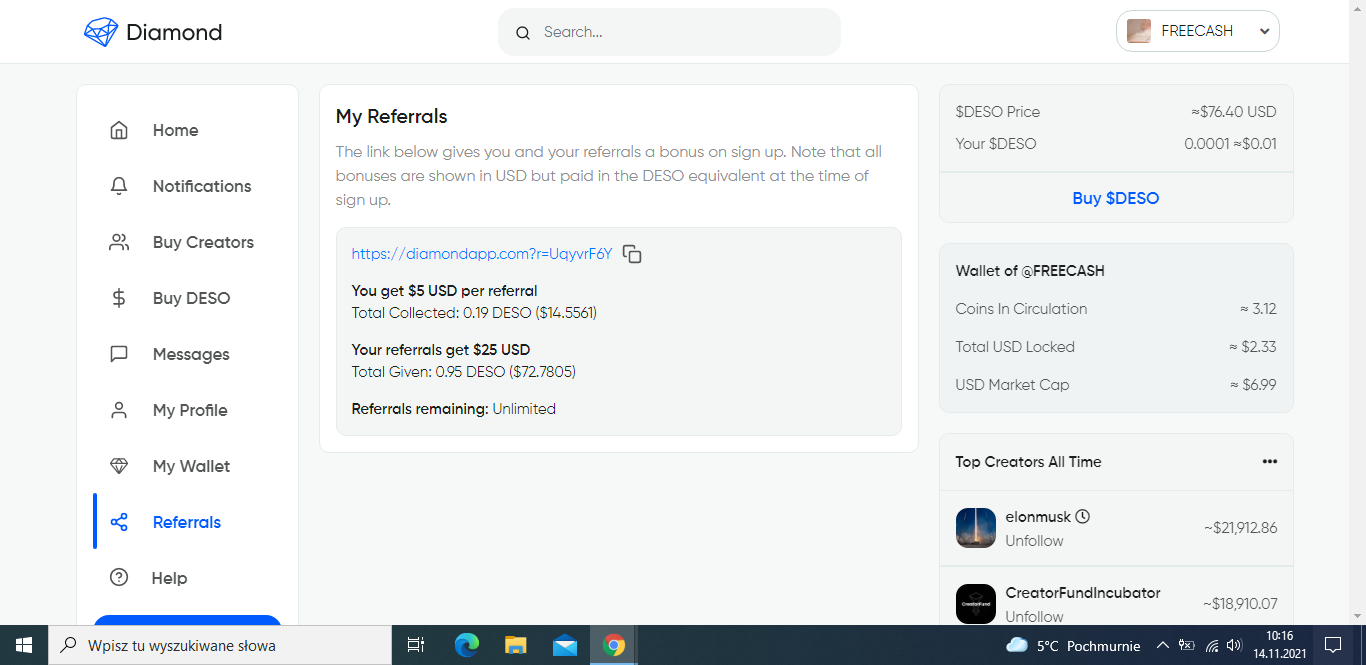Open the elonmusk creator name
The width and height of the screenshot is (1366, 665).
(x=1038, y=517)
